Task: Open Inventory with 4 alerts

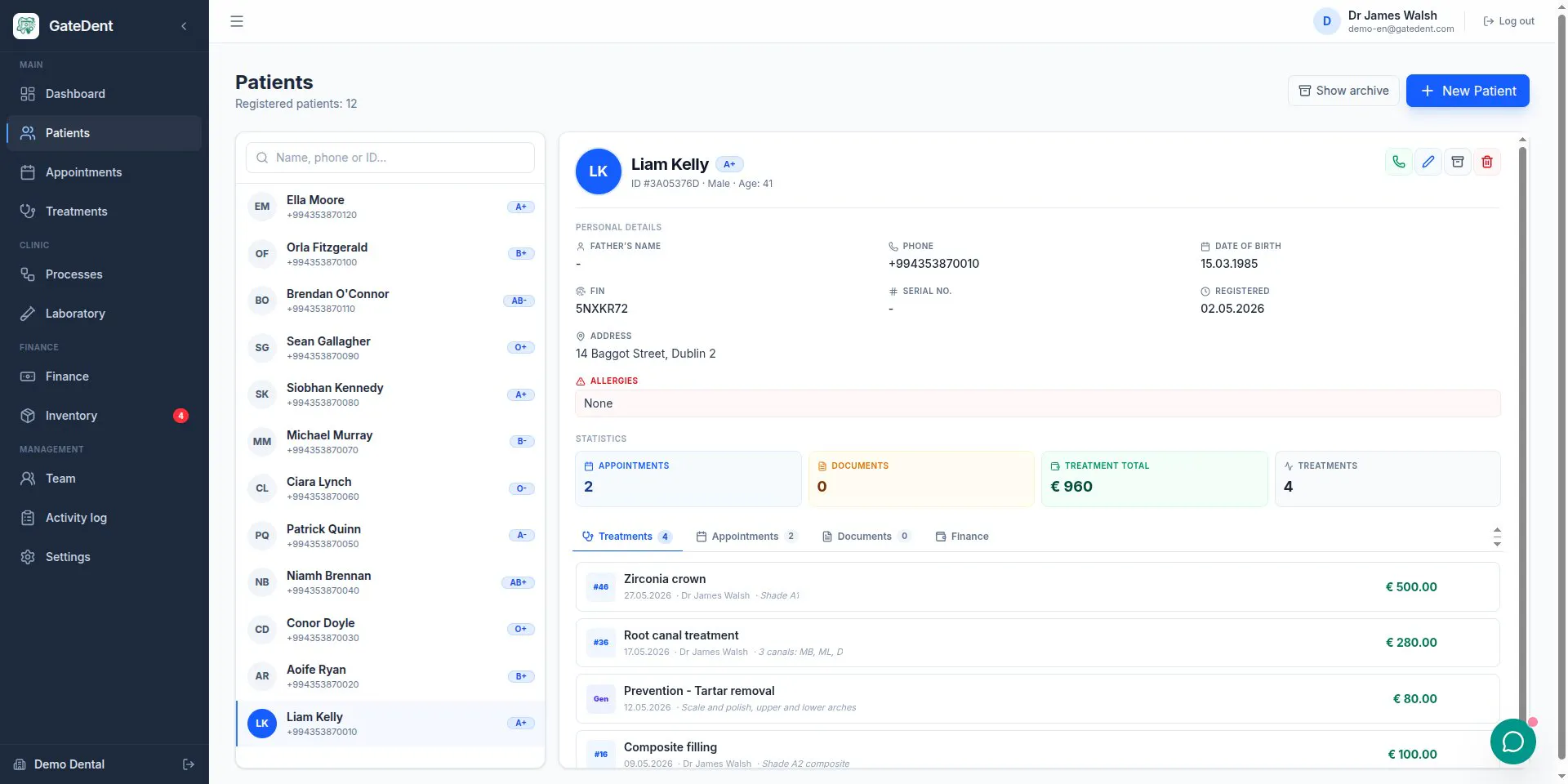Action: (x=104, y=416)
